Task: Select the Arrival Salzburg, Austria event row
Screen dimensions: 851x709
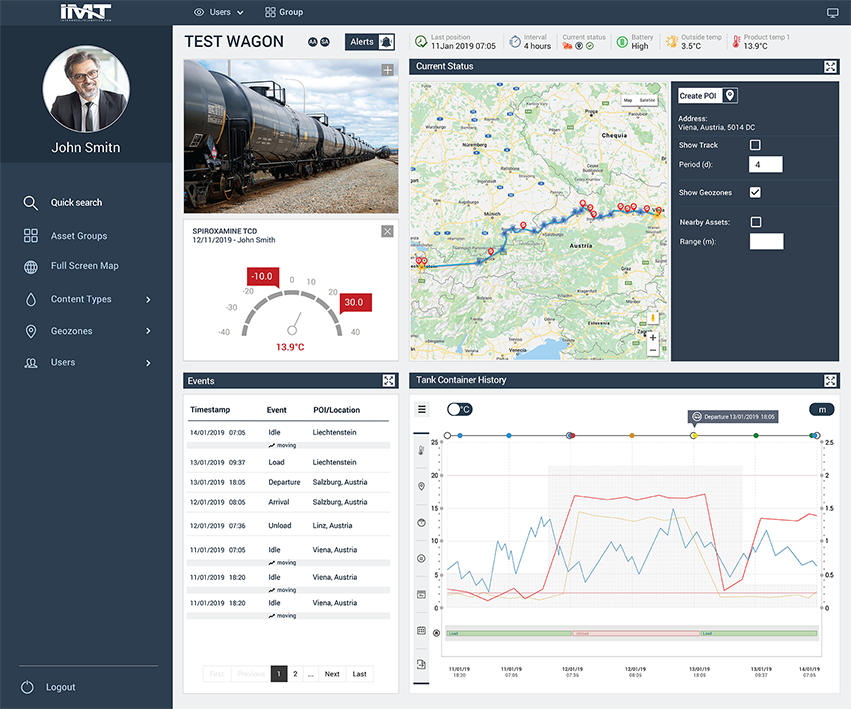Action: [288, 502]
